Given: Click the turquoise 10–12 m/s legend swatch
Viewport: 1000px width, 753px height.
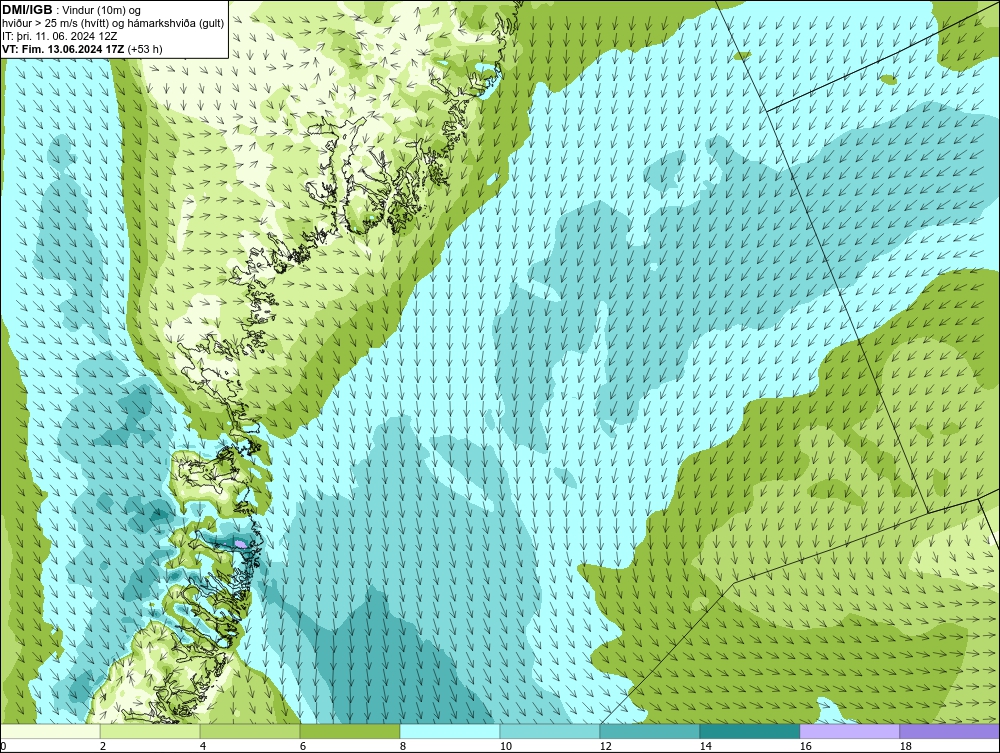Looking at the screenshot, I should pos(550,731).
